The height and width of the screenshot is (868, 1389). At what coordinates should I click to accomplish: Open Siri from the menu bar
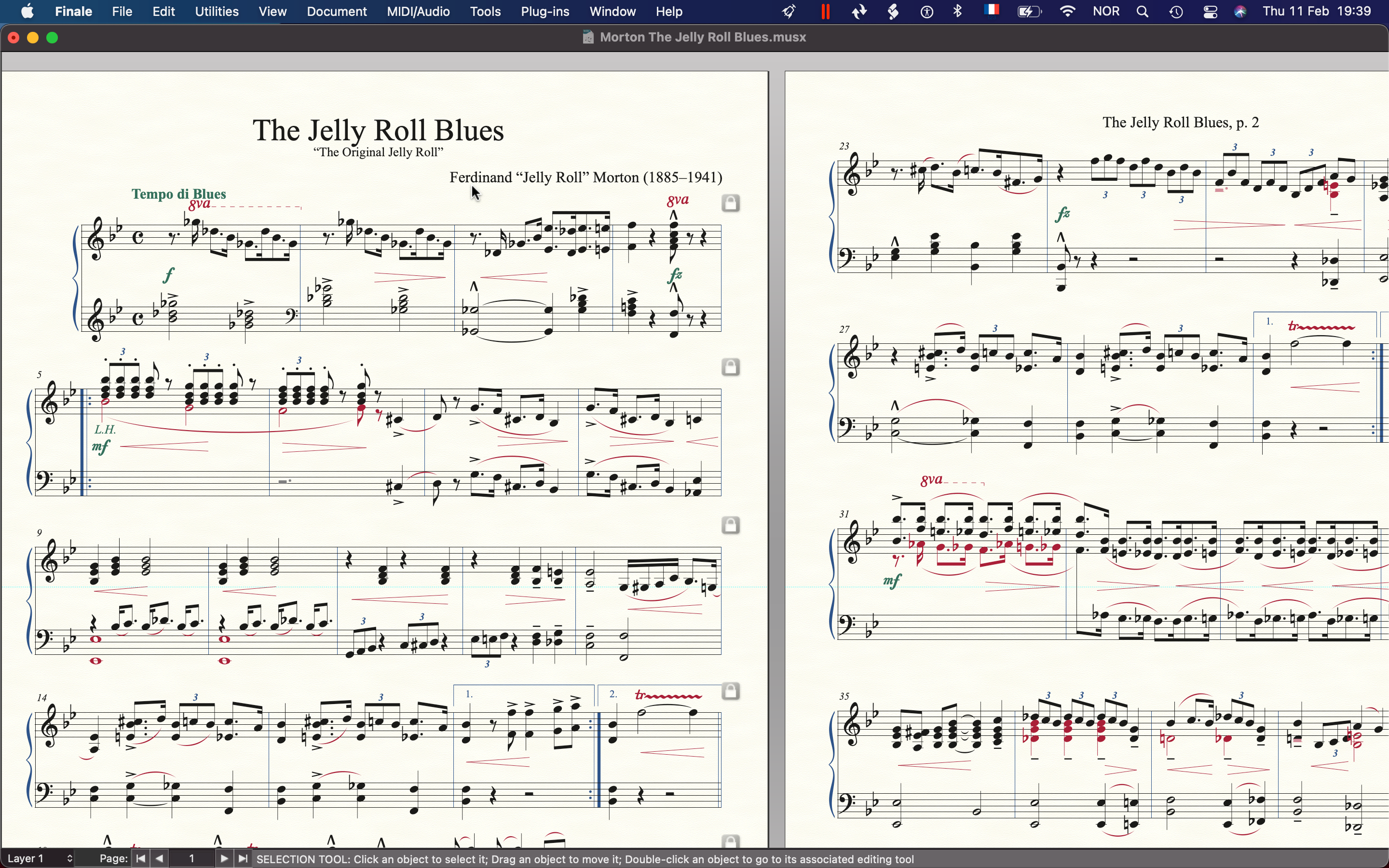[x=1241, y=12]
